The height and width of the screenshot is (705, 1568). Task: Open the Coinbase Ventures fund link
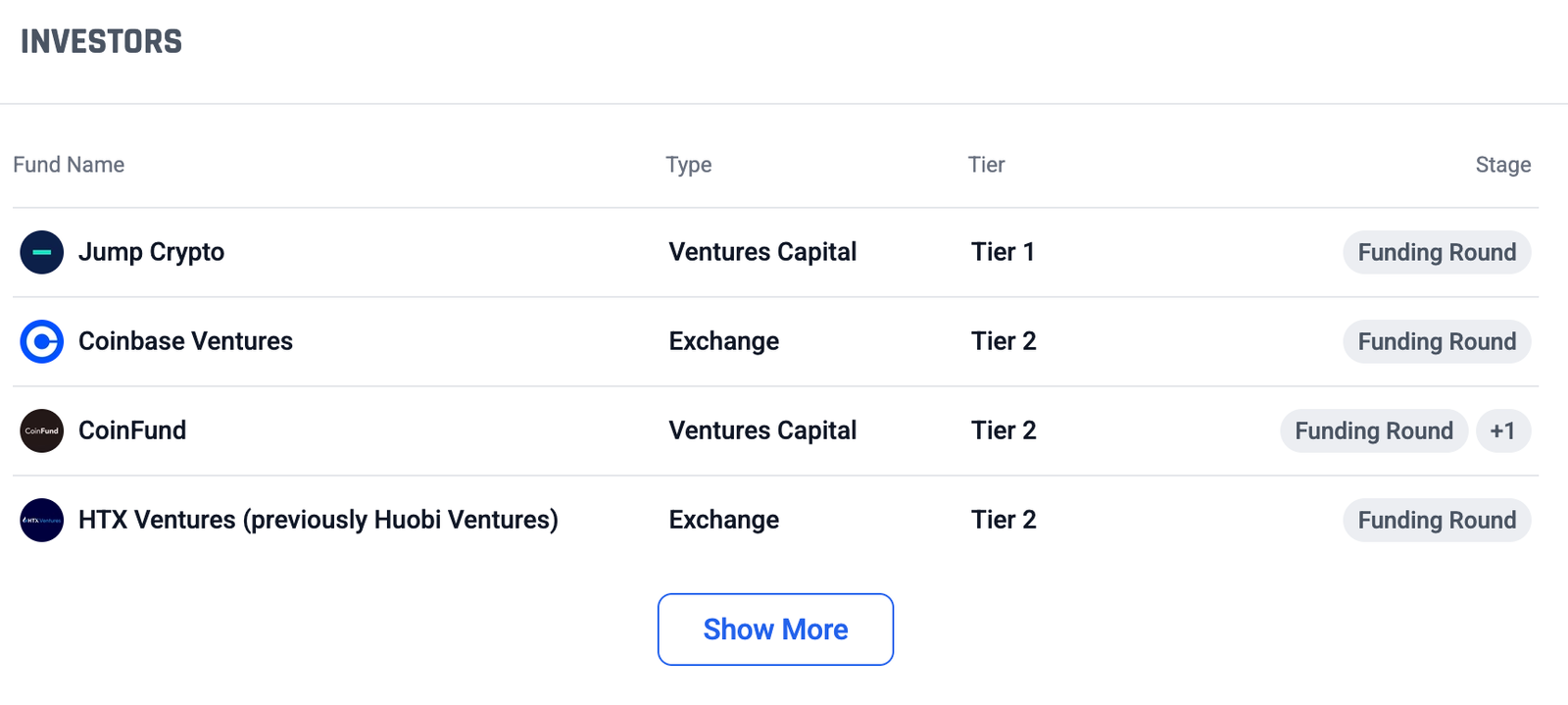[185, 341]
